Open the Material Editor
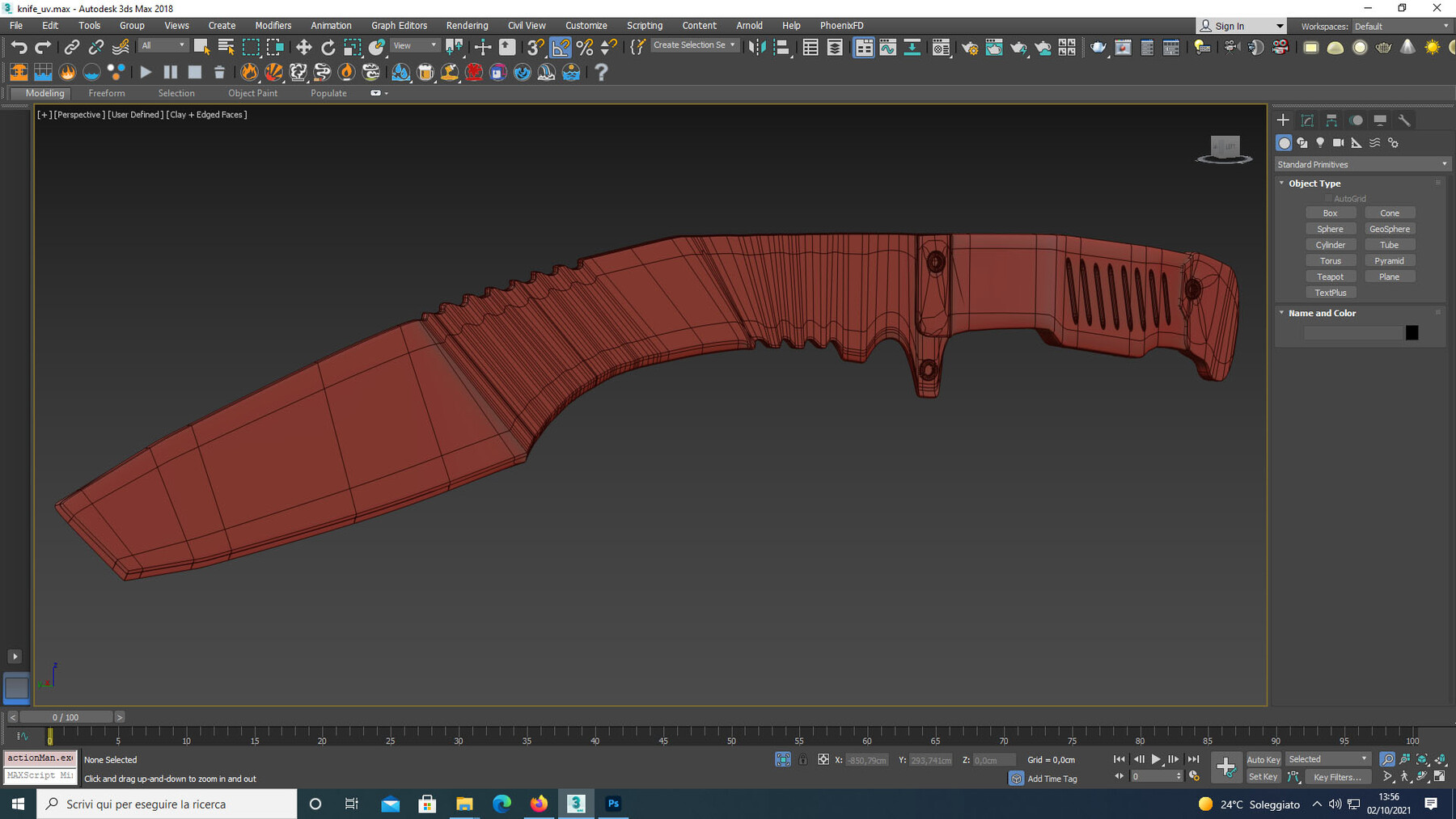 (941, 46)
